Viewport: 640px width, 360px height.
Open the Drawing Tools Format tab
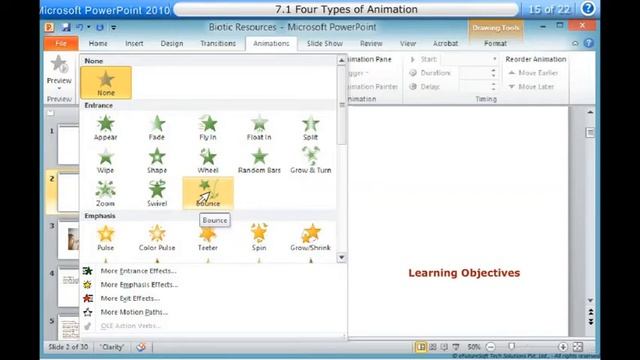496,43
